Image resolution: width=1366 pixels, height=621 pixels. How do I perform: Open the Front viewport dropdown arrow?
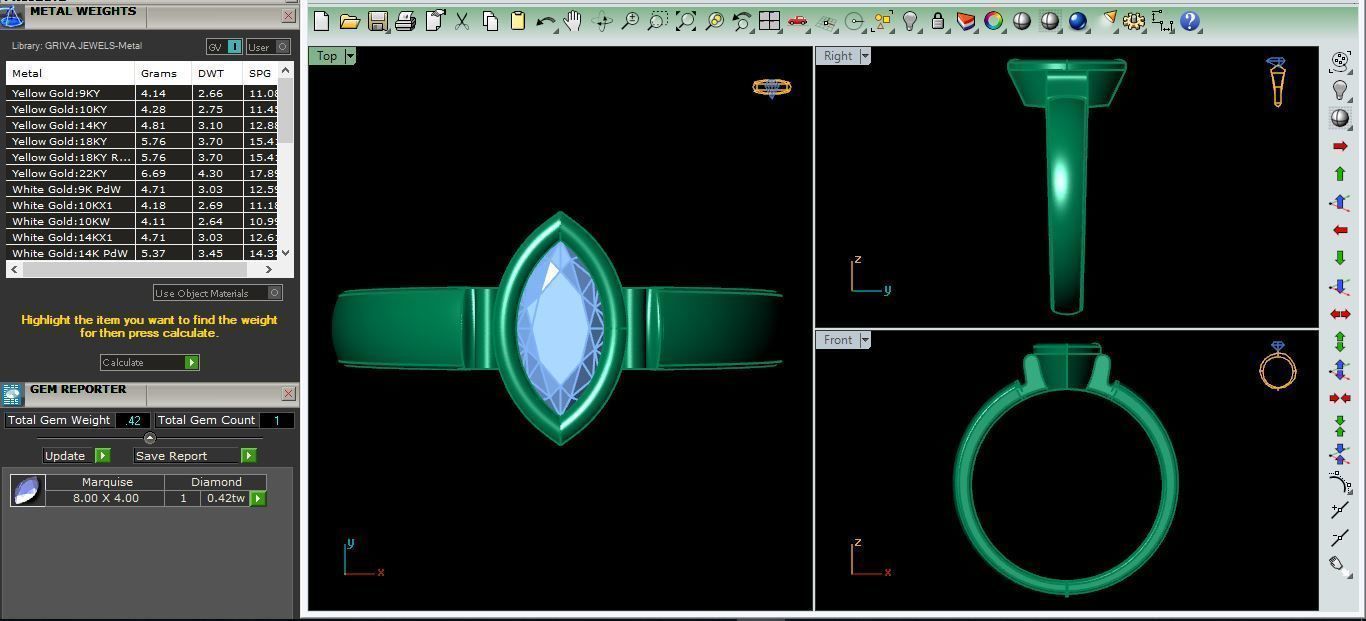click(x=865, y=340)
